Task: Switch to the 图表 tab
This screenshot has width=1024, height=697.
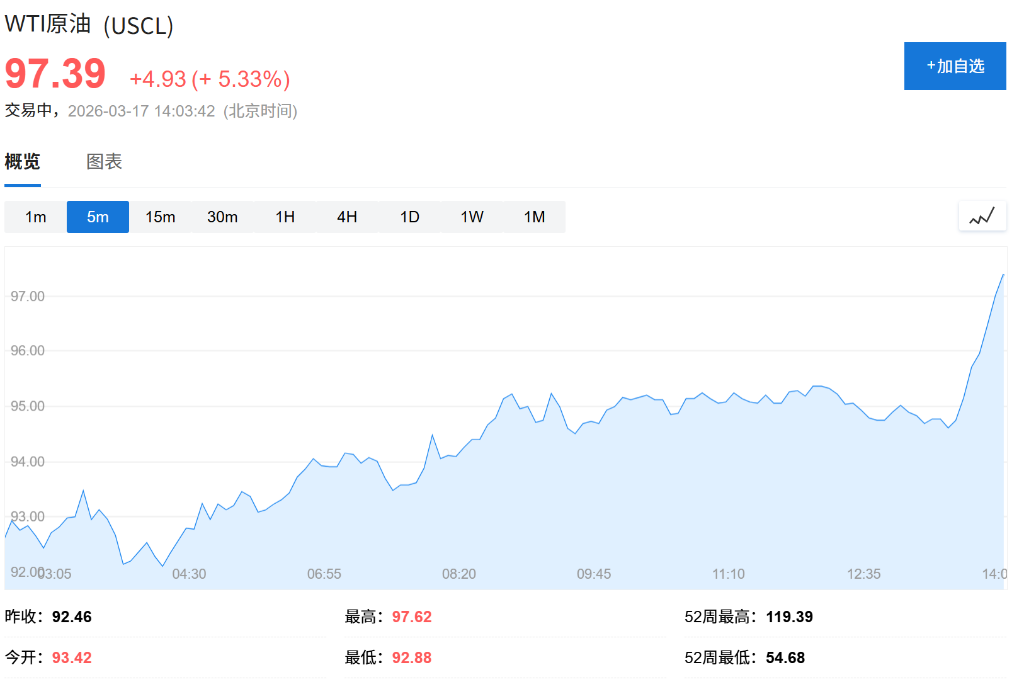Action: [x=105, y=161]
